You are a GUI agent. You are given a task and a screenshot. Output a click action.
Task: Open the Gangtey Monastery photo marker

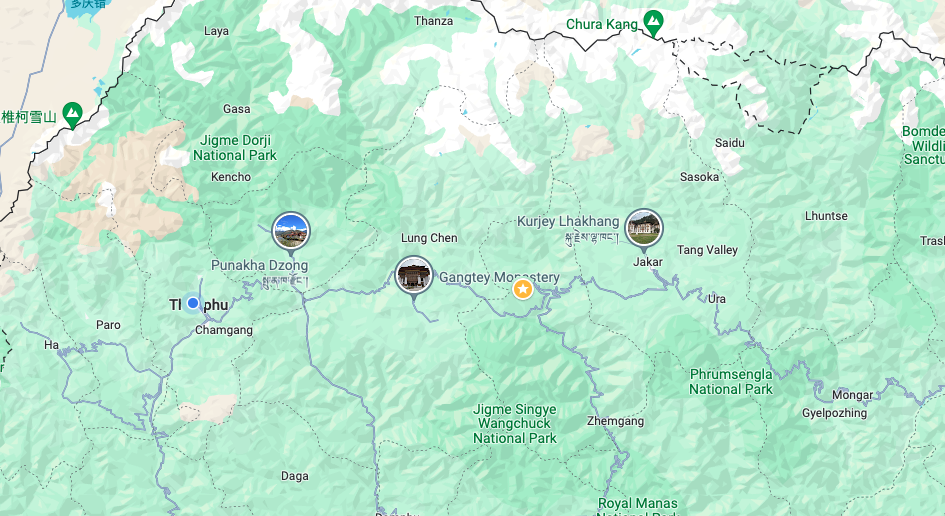413,275
